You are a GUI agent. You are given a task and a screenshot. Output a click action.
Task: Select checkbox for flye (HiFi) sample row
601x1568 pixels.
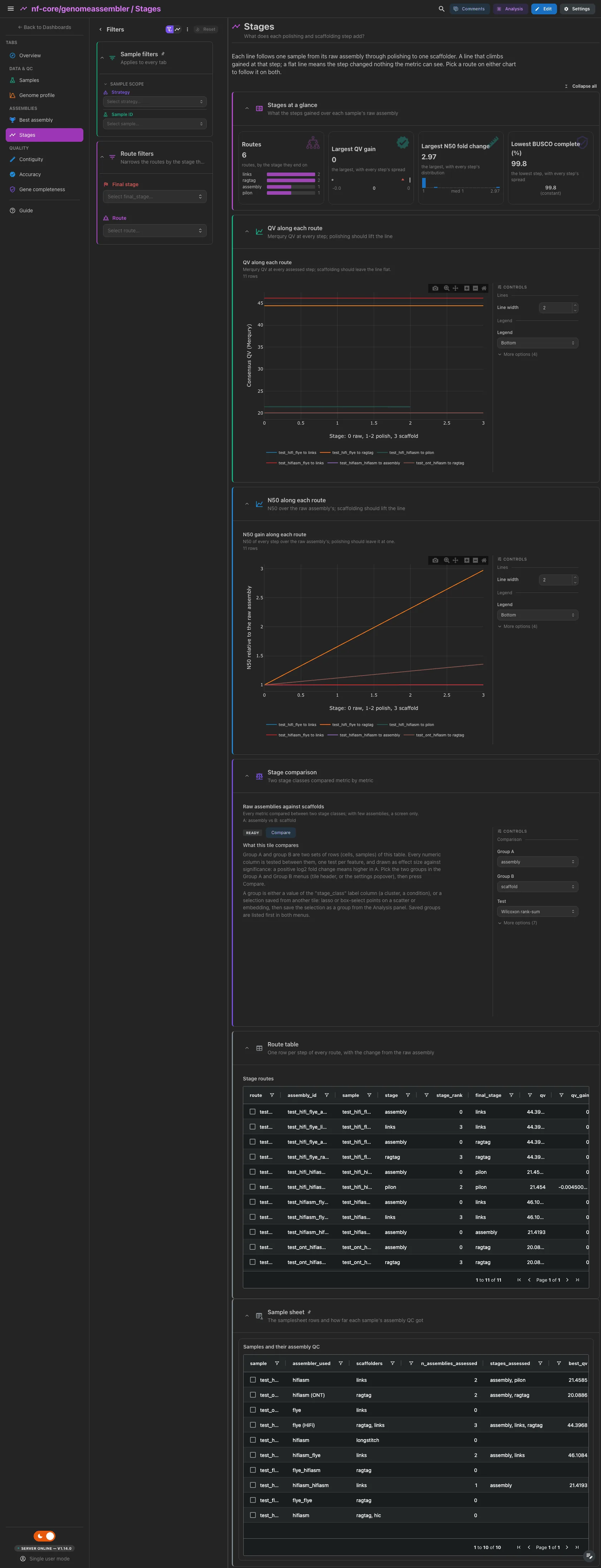[253, 1425]
